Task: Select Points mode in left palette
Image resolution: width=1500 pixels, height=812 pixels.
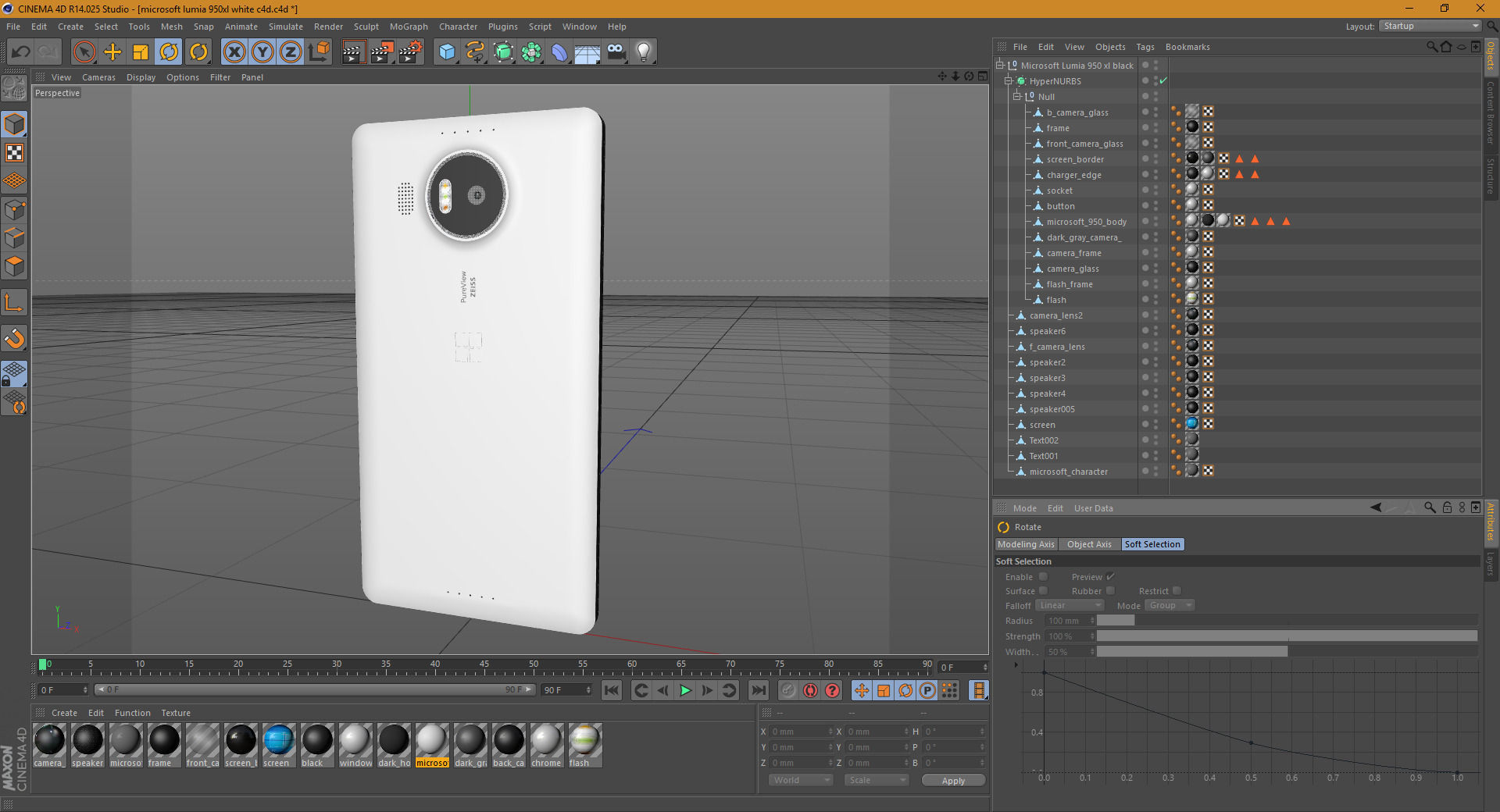Action: [x=15, y=210]
